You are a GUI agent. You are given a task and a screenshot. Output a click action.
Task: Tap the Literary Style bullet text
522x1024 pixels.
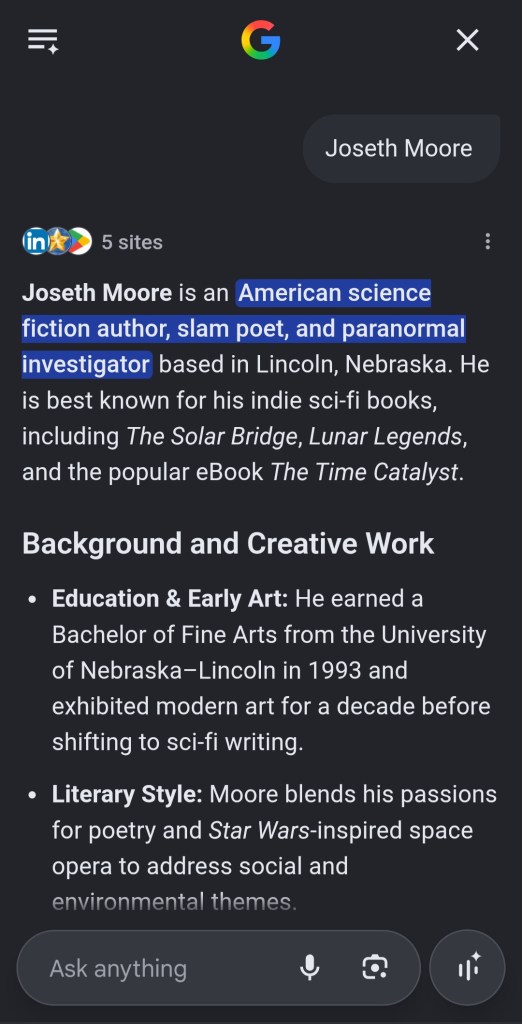[274, 848]
